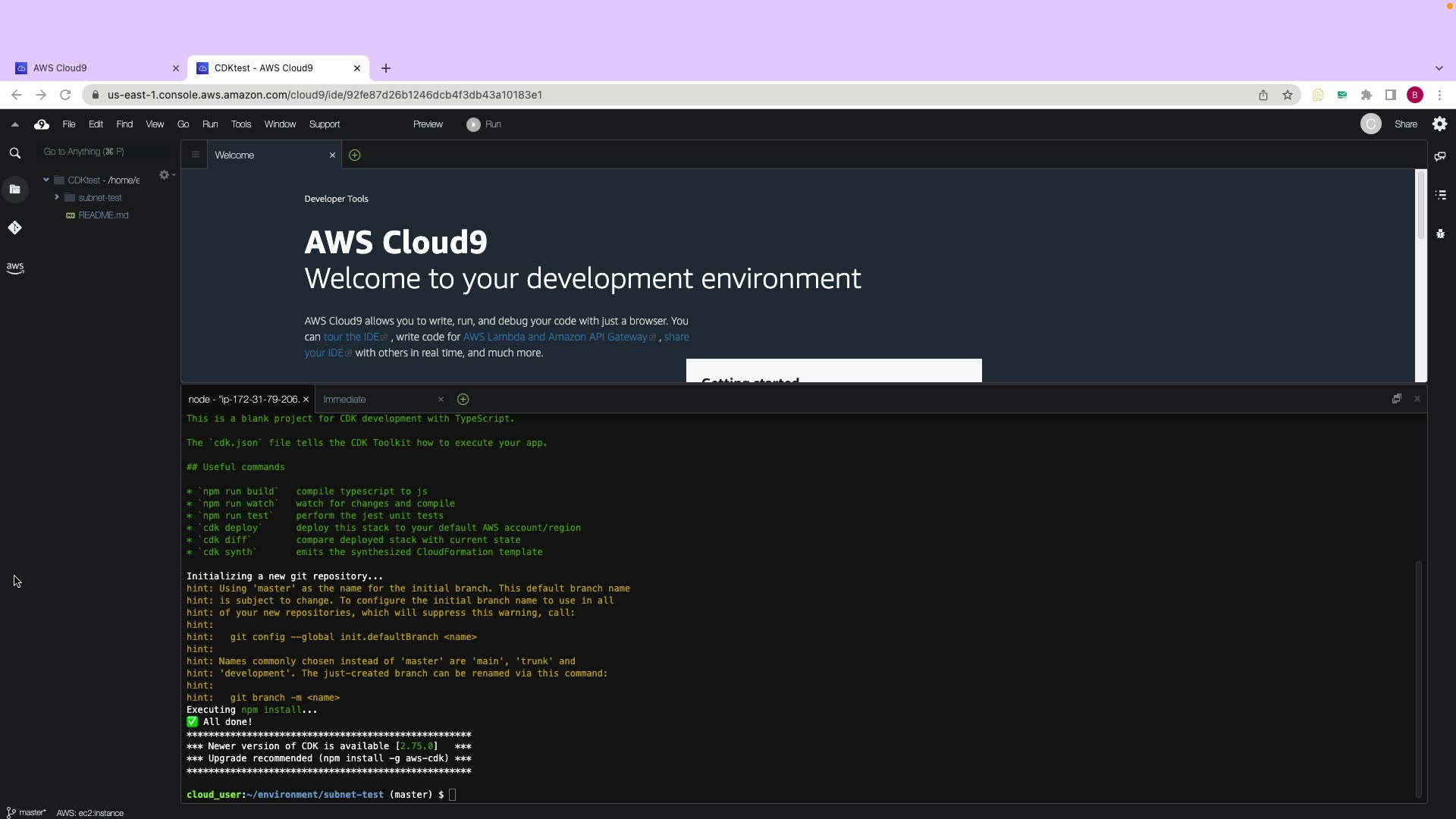The height and width of the screenshot is (819, 1456).
Task: Open new terminal tab with plus icon
Action: [x=463, y=400]
